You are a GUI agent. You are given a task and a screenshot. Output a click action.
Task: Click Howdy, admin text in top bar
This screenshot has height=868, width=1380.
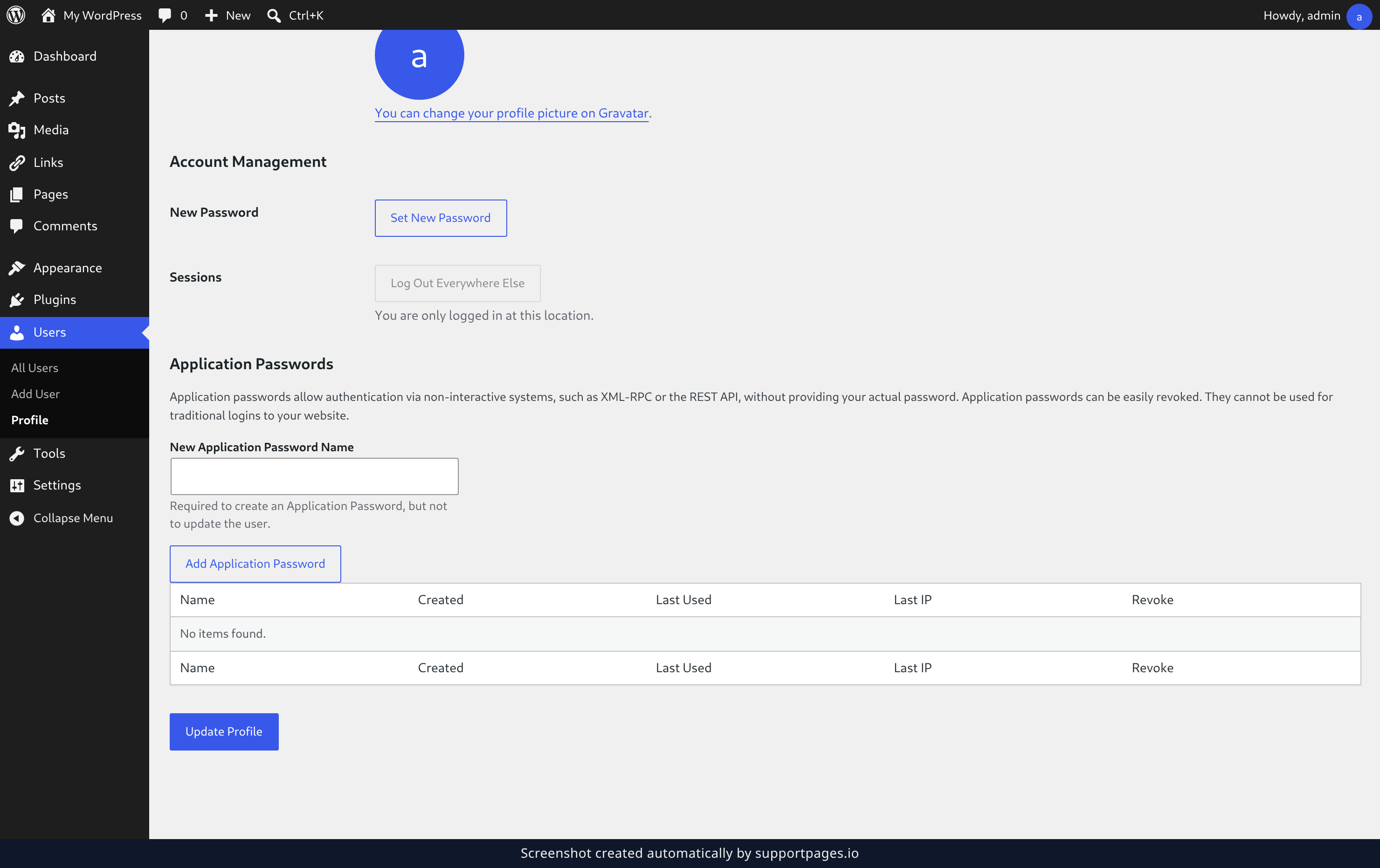[1302, 15]
